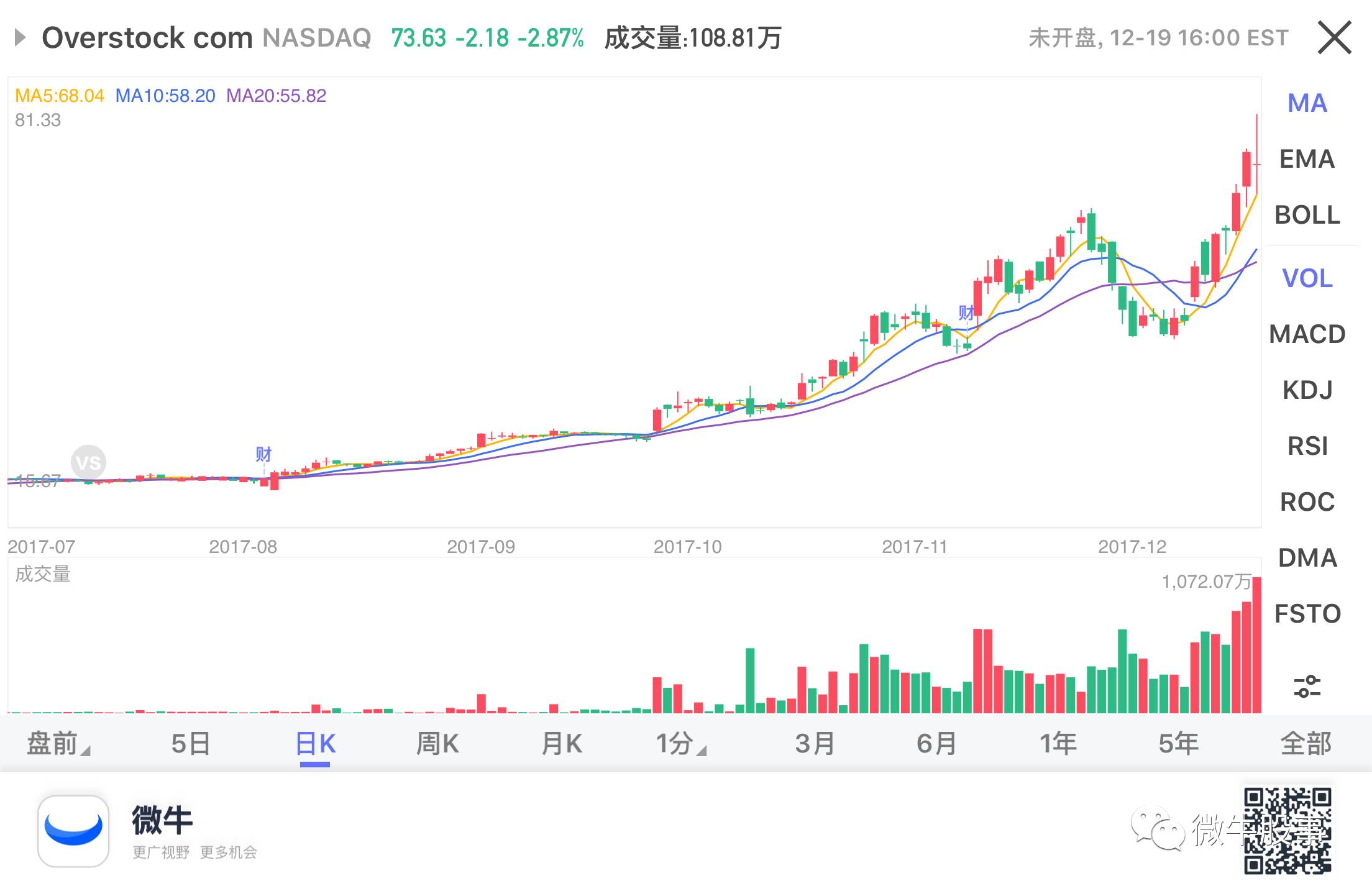The image size is (1372, 891).
Task: Click the MA20:55.82 legend label
Action: [276, 96]
